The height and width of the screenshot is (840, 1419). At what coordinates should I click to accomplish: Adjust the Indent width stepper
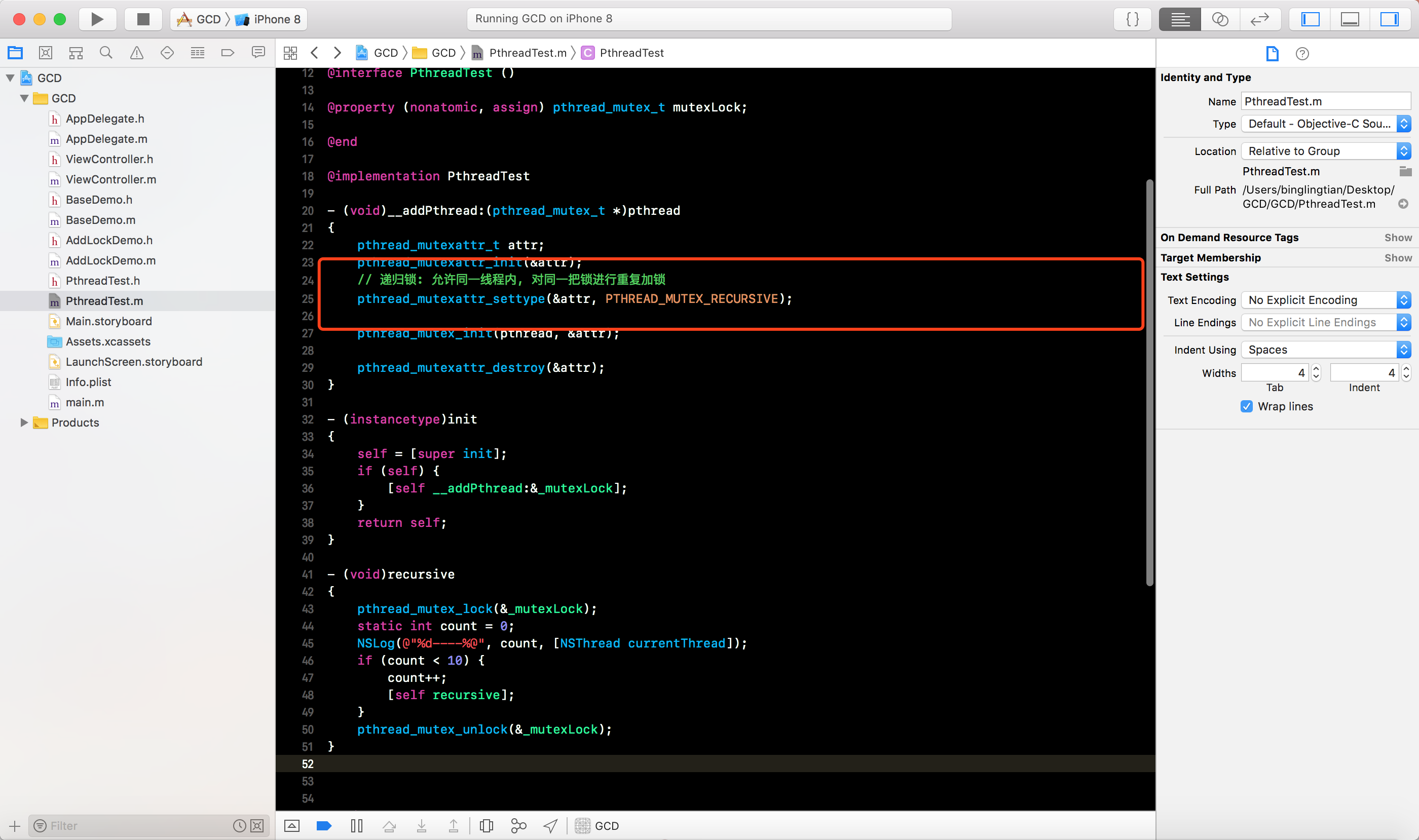pos(1406,372)
